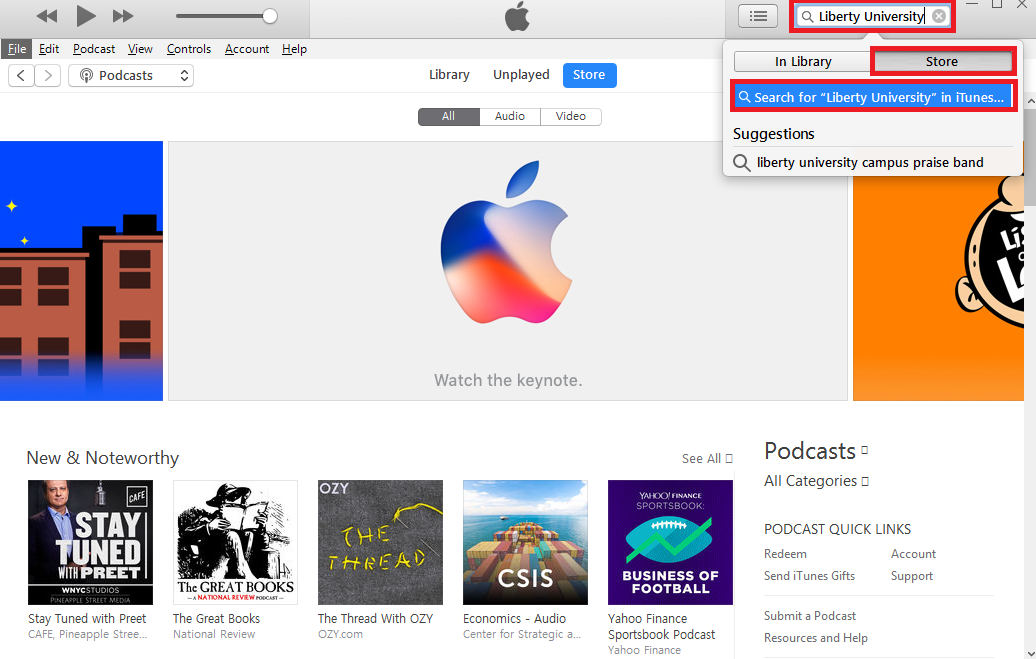Click See All for New & Noteworthy
Viewport: 1036px width, 659px height.
tap(707, 459)
